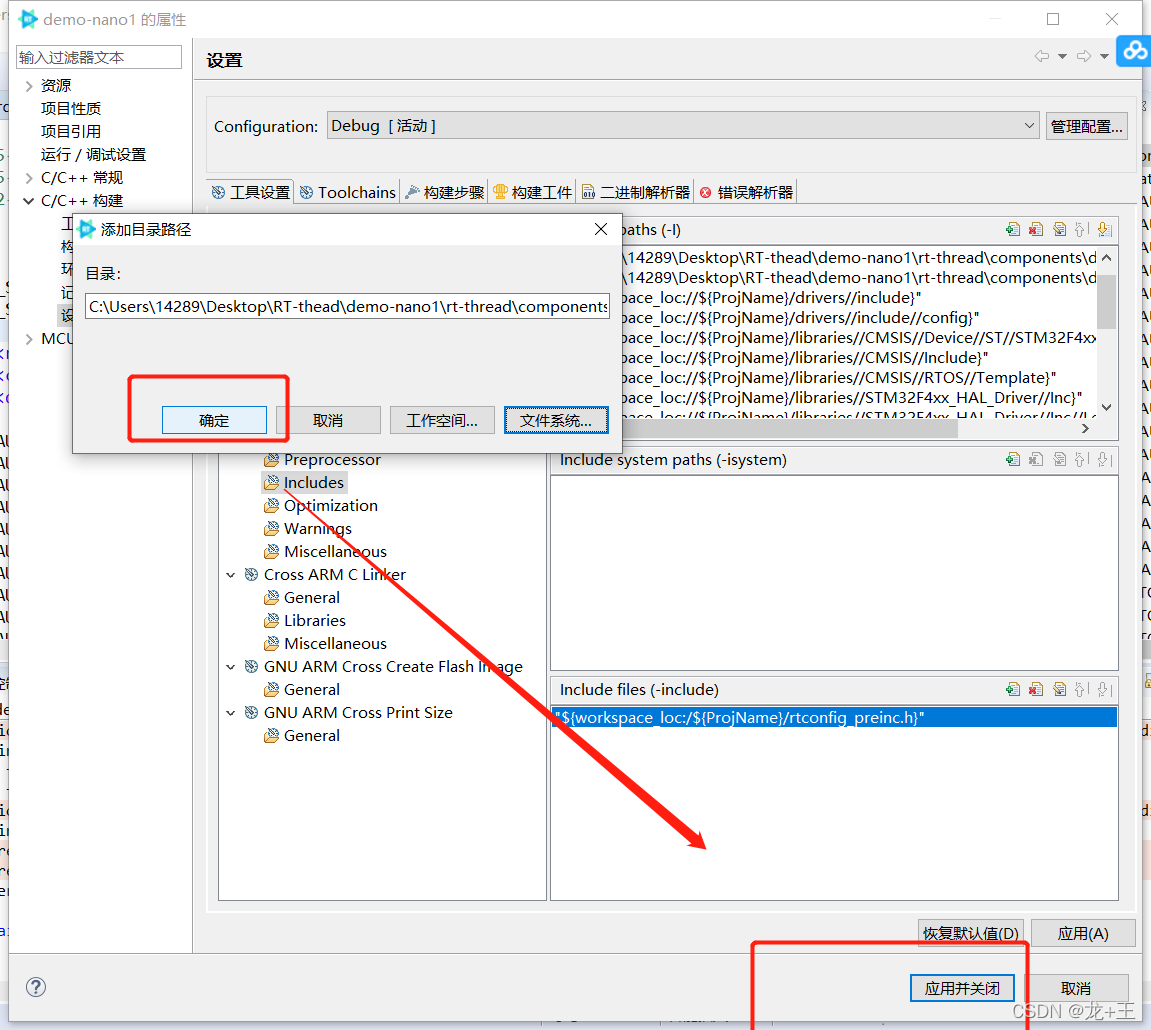Open forward history dropdown arrow
Screen dimensions: 1151x1030
(x=1104, y=57)
